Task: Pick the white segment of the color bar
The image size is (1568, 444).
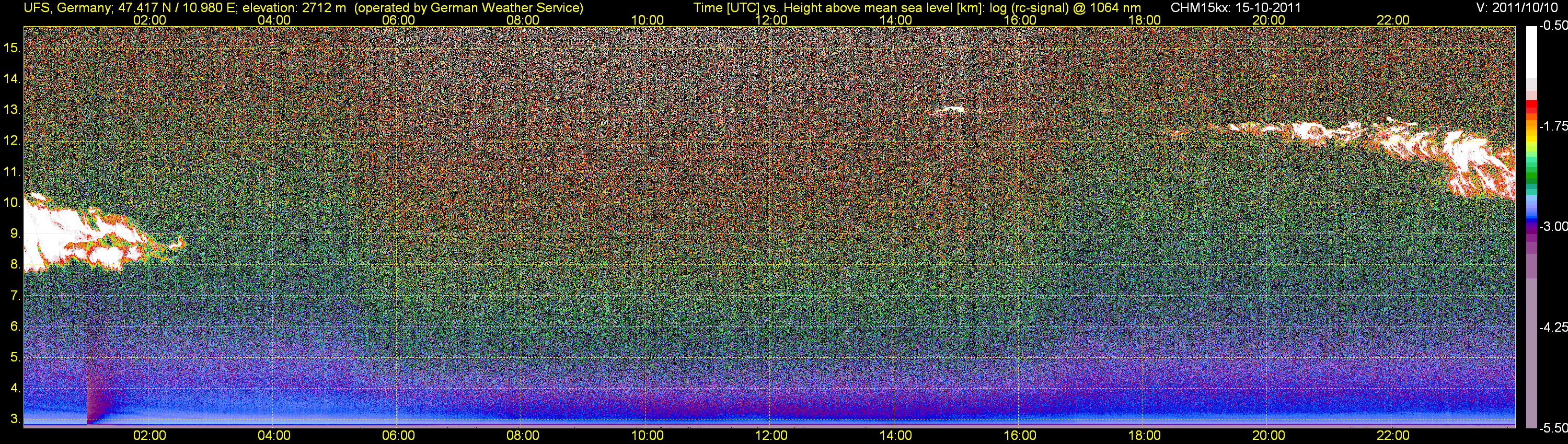Action: [x=1531, y=52]
